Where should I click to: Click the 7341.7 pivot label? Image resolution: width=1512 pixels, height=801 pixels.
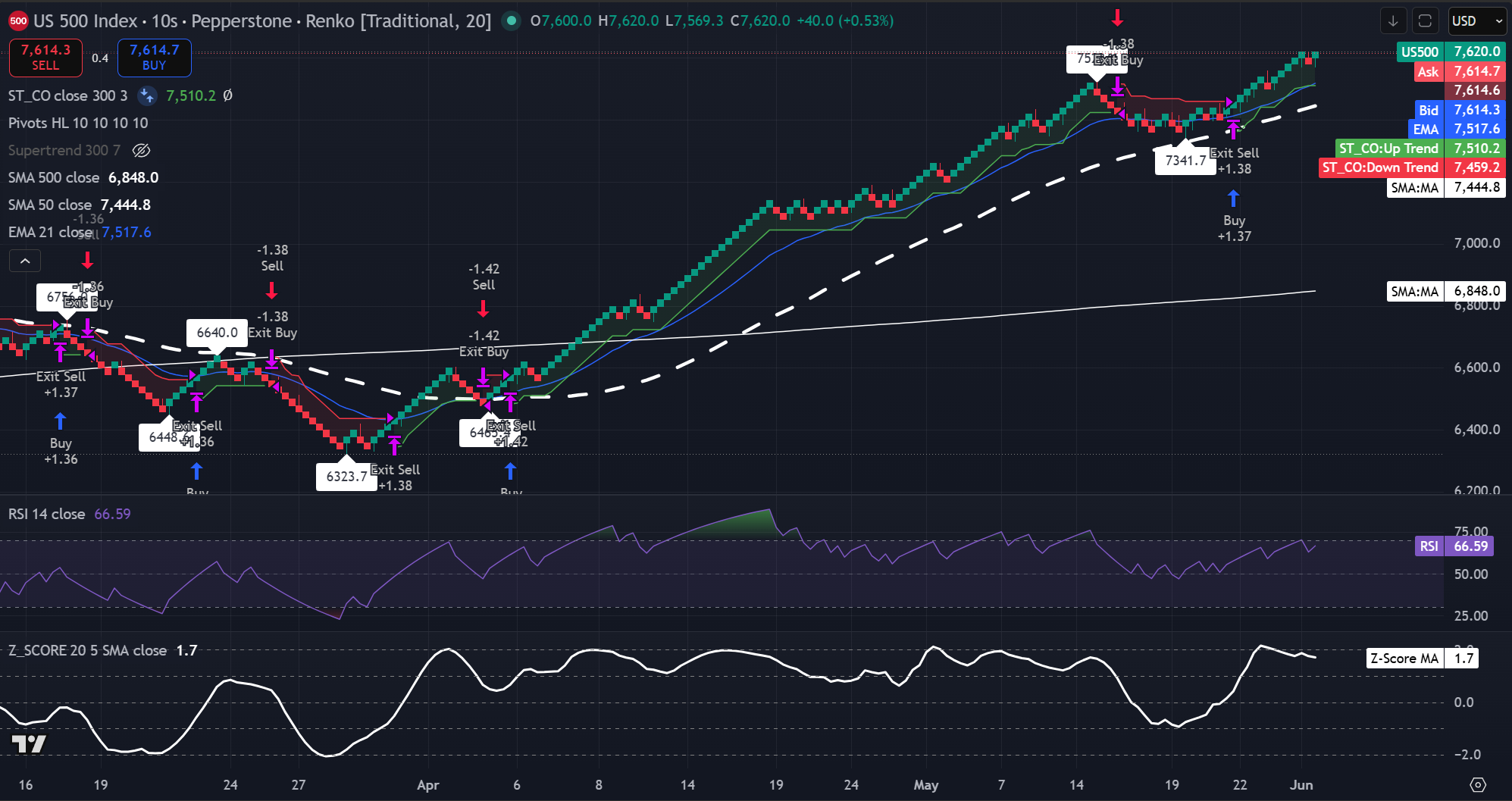click(x=1185, y=160)
